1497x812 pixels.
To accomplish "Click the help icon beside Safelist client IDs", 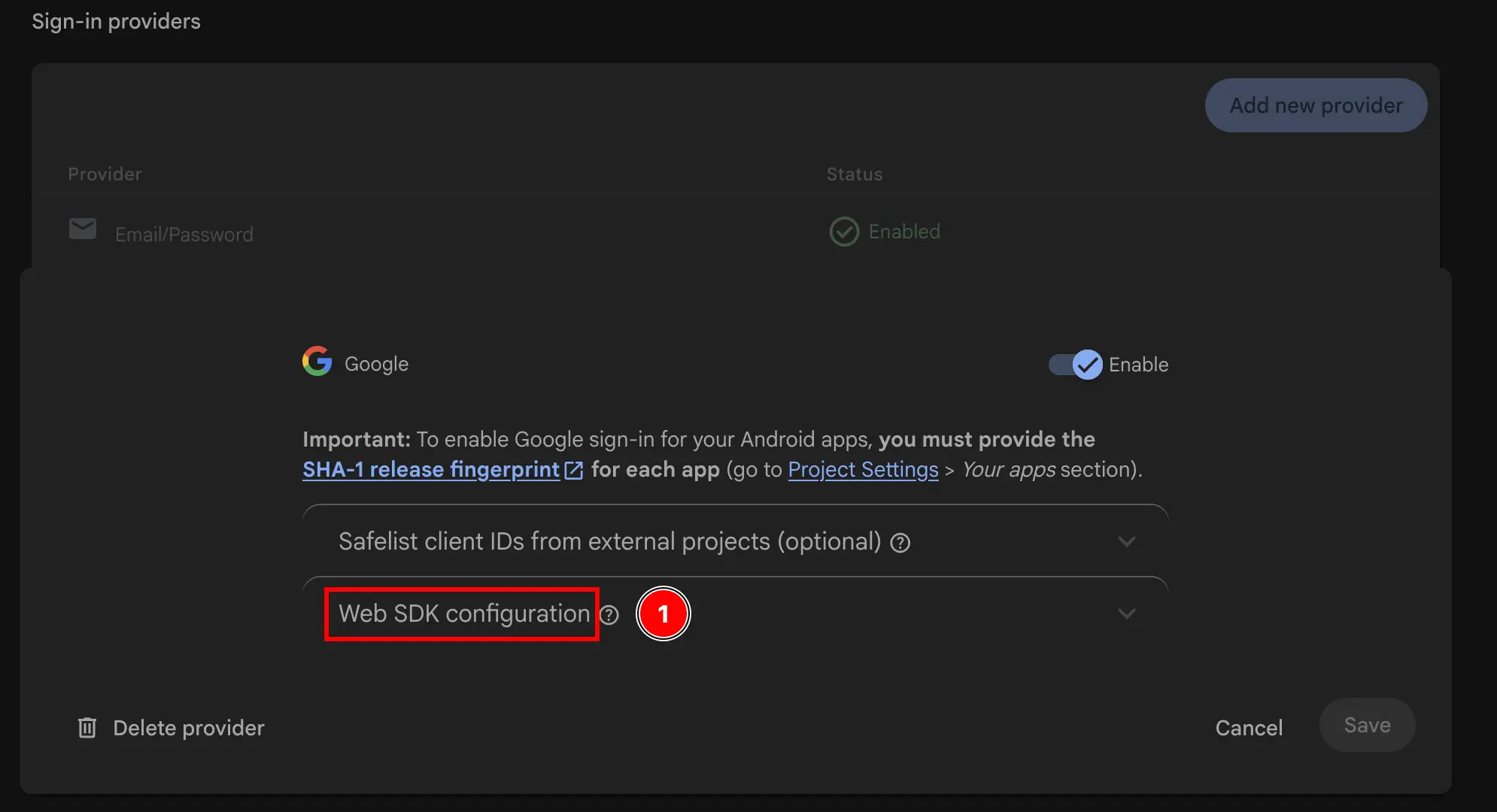I will [x=900, y=542].
